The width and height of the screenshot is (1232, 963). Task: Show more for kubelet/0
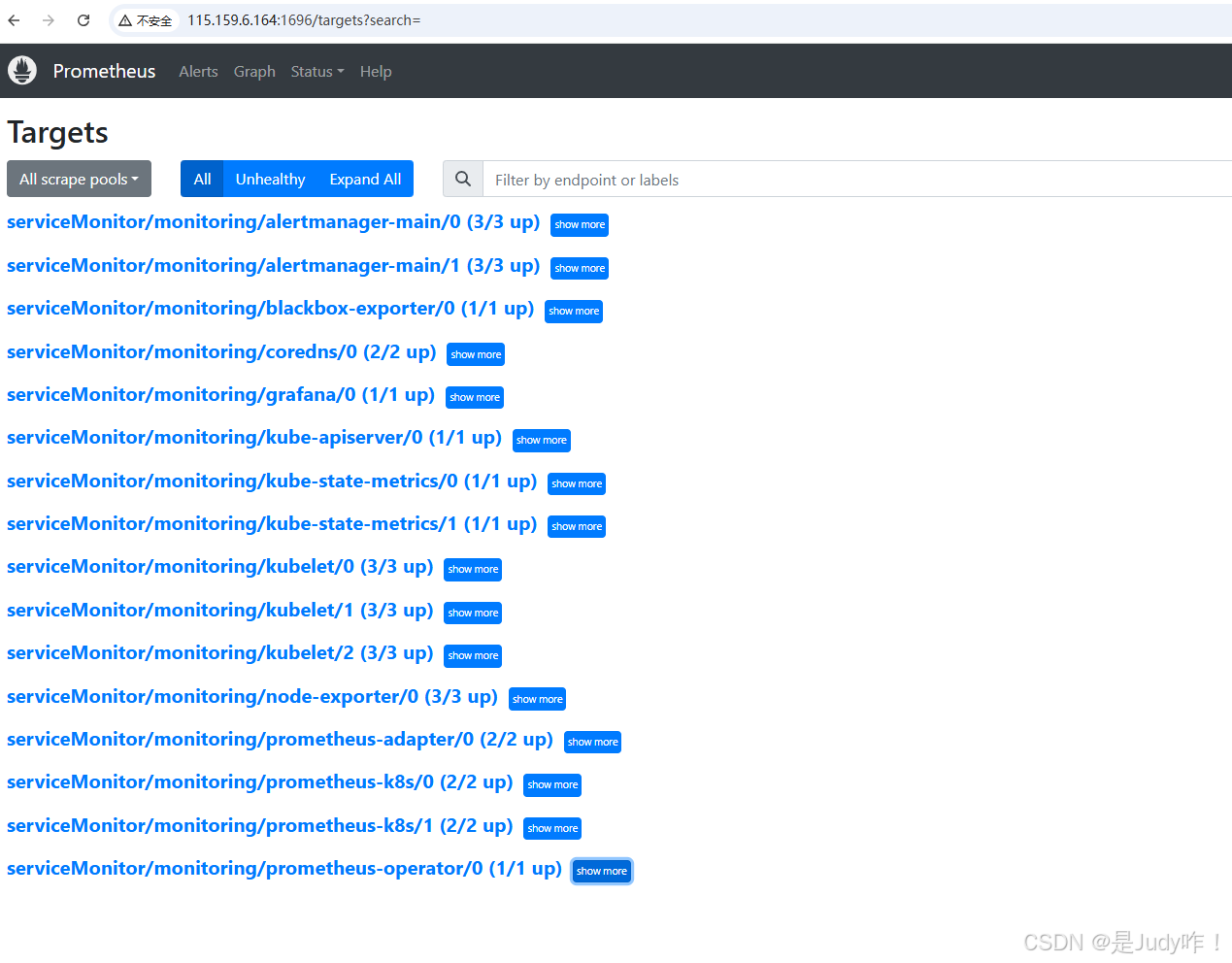click(473, 569)
